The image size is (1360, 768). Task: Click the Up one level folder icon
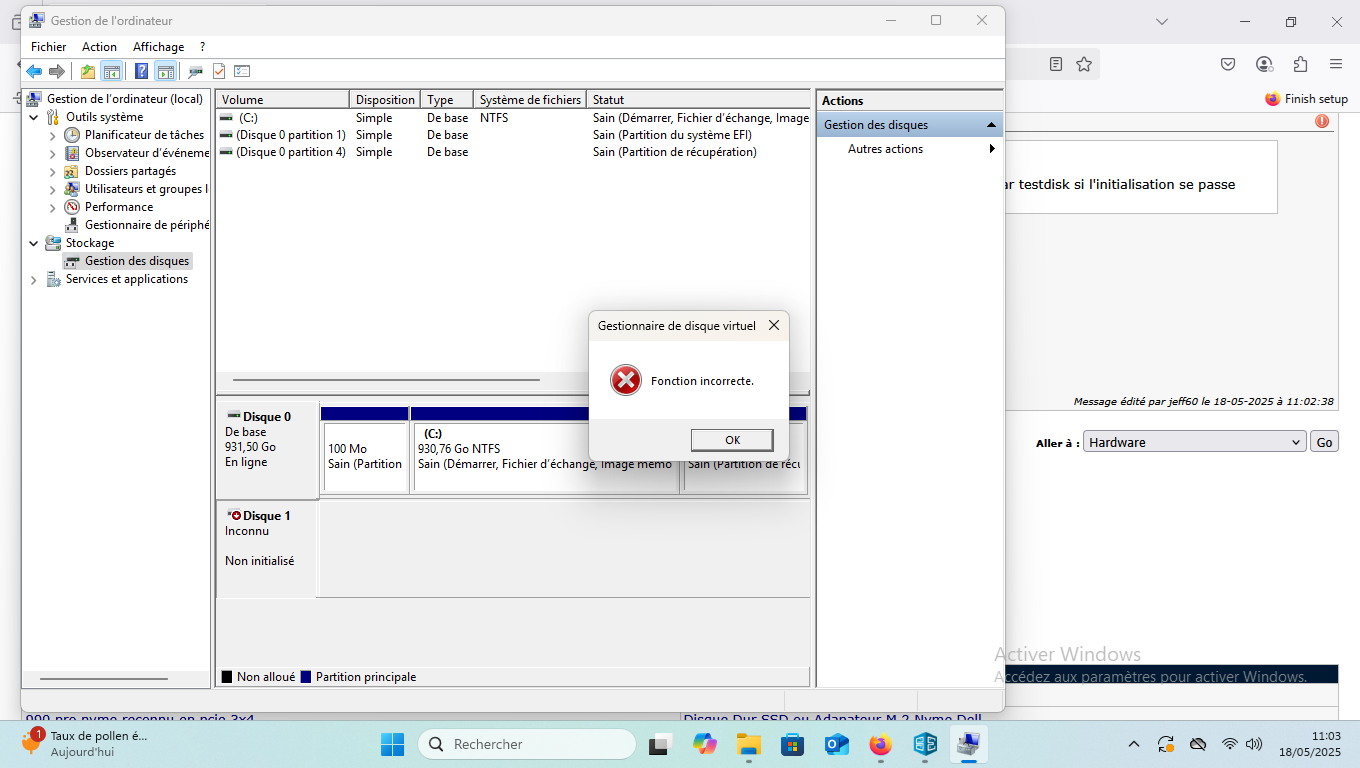(88, 71)
